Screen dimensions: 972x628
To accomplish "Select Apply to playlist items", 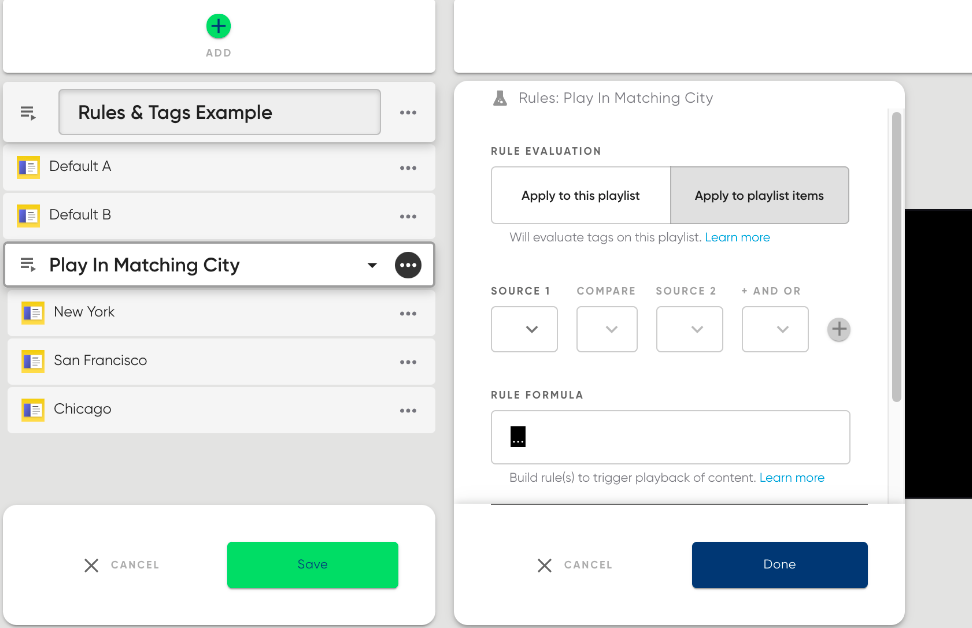I will (x=759, y=195).
